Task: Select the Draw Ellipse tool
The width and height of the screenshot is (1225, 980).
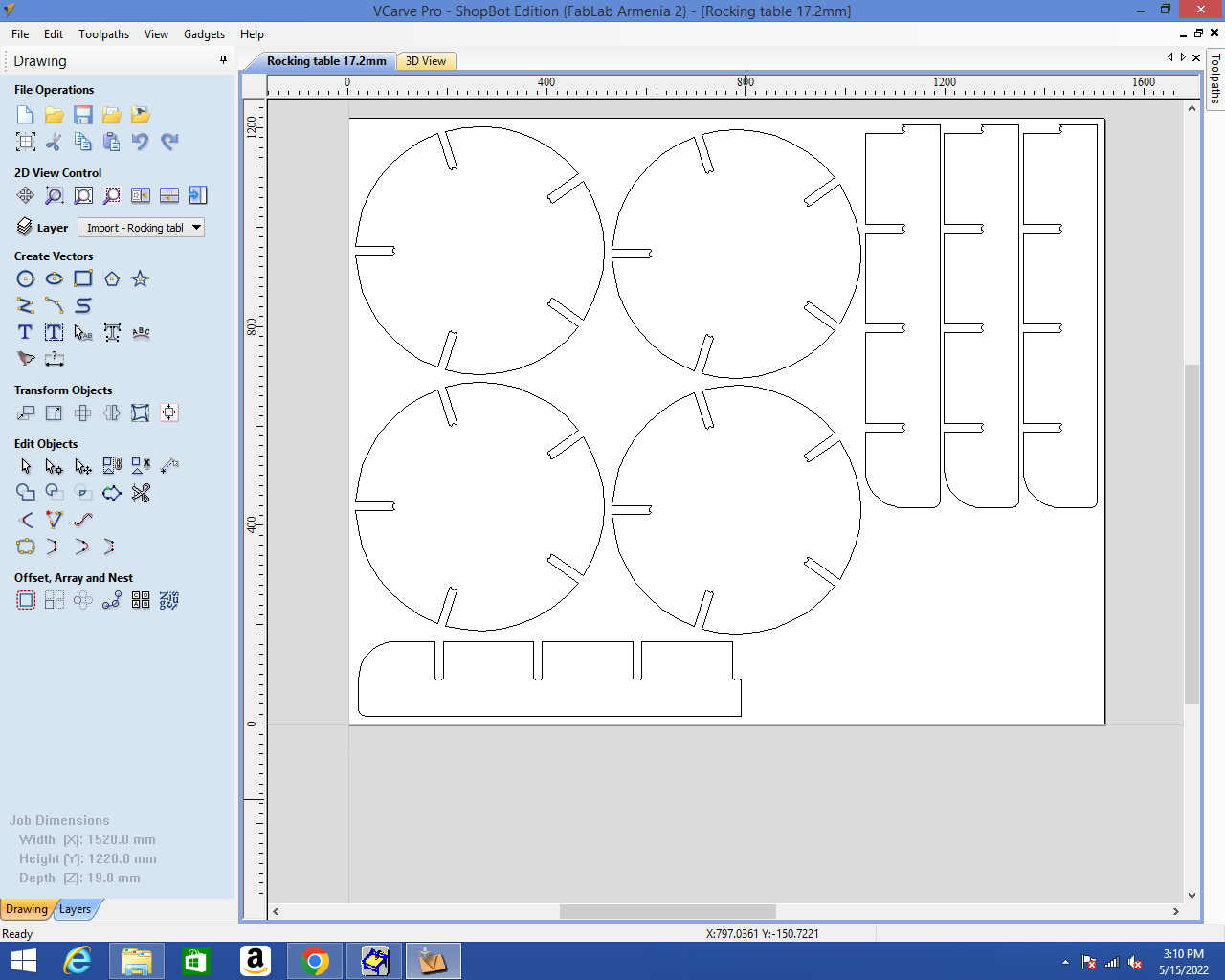Action: click(x=55, y=278)
